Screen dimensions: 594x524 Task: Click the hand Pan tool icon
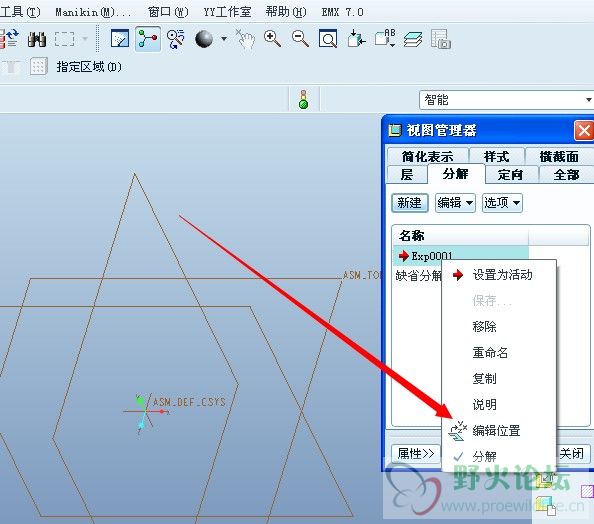245,39
